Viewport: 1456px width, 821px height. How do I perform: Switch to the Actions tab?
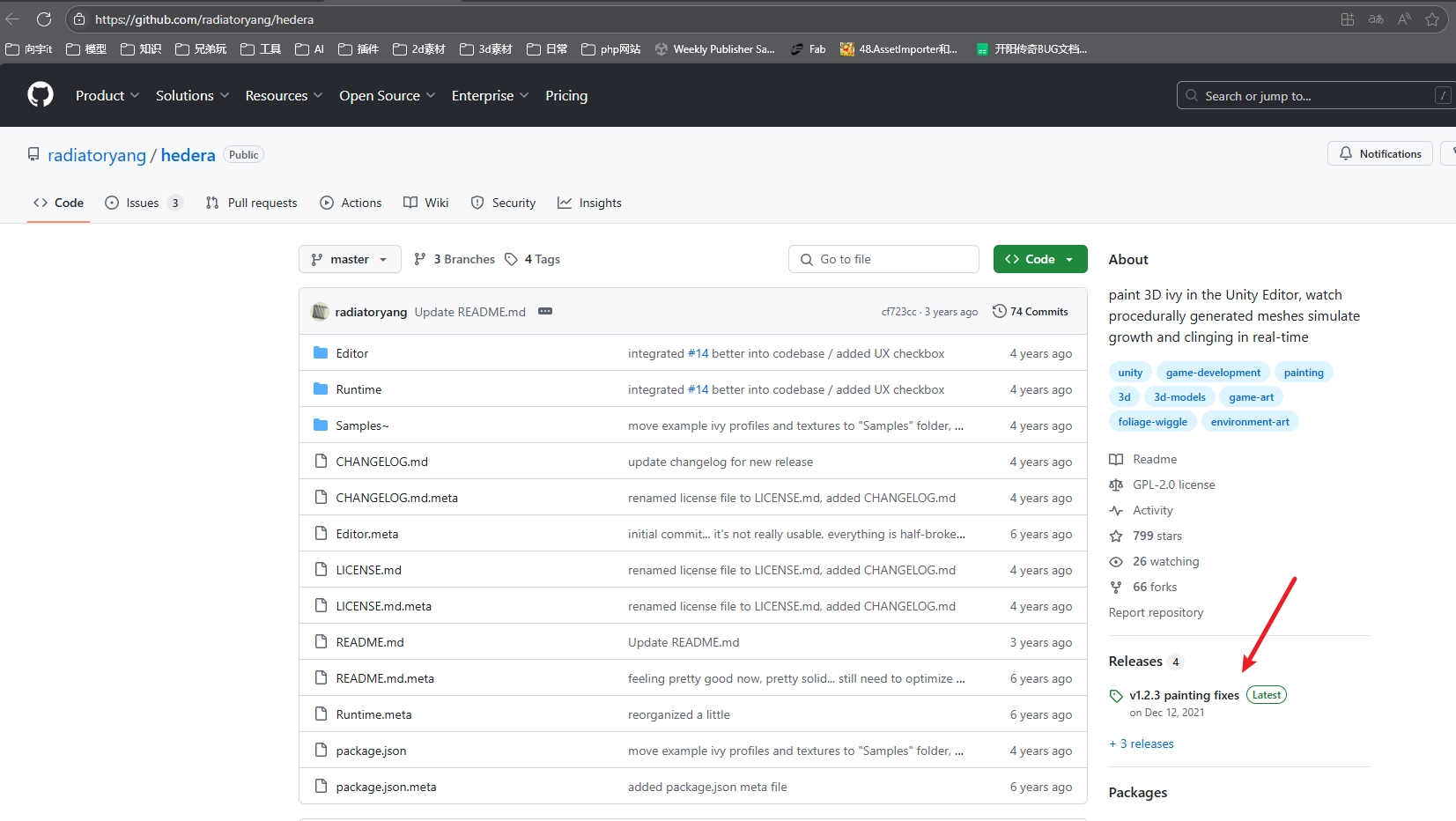[351, 203]
